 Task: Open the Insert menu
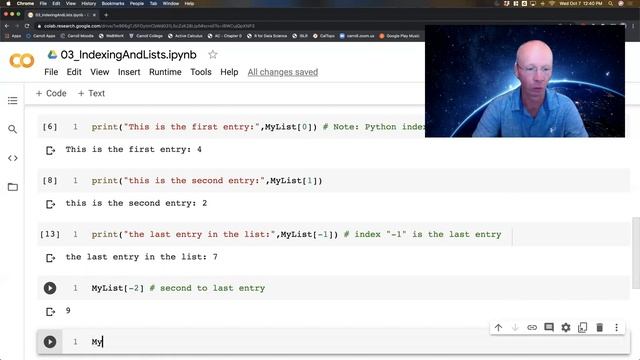[129, 72]
